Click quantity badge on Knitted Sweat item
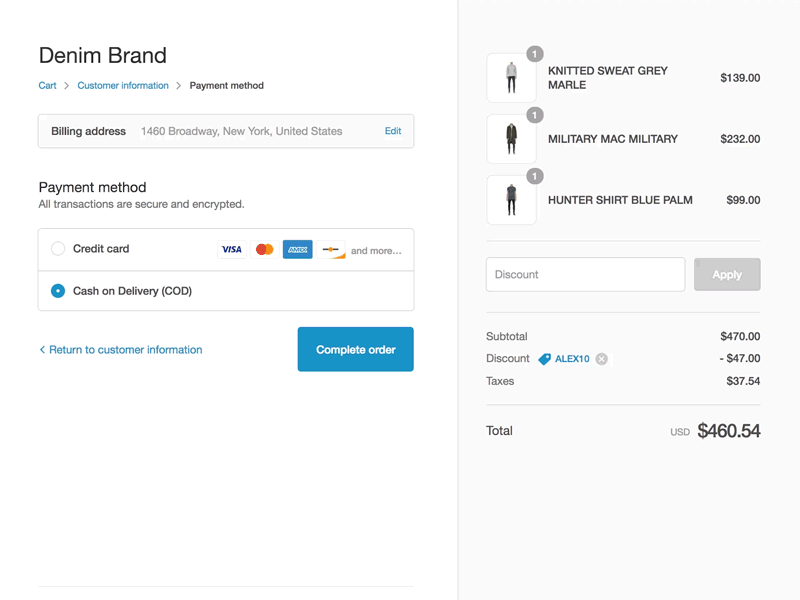 tap(535, 54)
